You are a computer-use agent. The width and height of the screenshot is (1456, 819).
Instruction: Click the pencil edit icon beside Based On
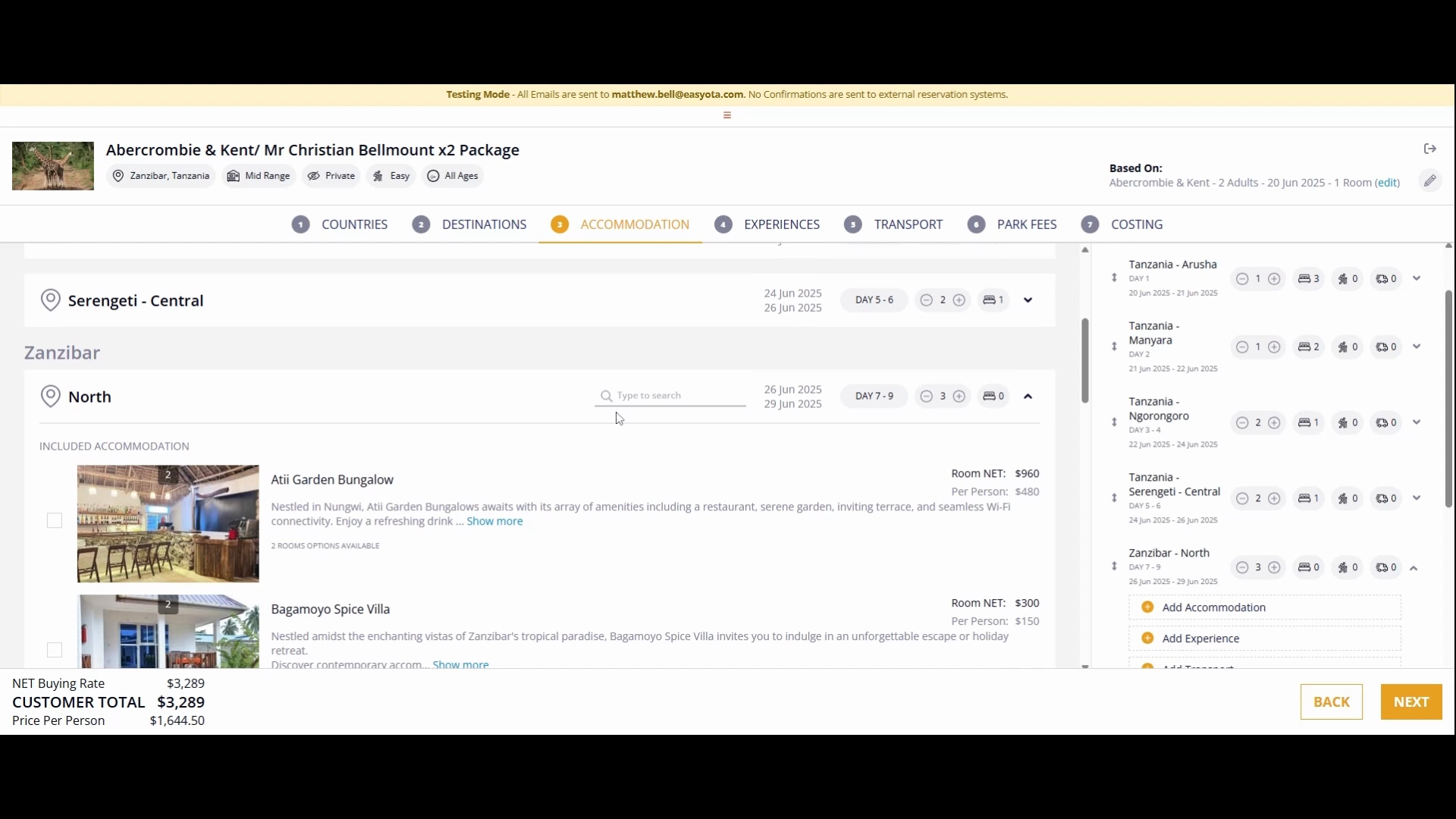tap(1430, 180)
